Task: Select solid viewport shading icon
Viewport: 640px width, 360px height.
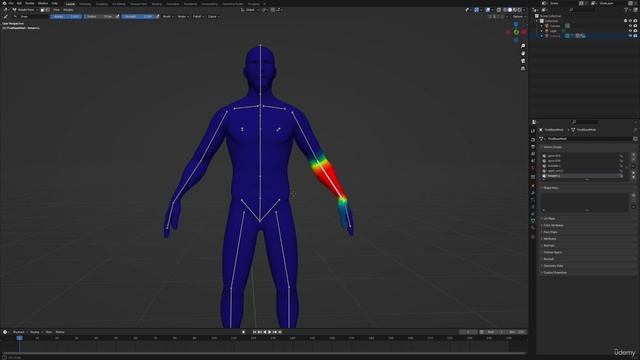Action: click(x=510, y=10)
